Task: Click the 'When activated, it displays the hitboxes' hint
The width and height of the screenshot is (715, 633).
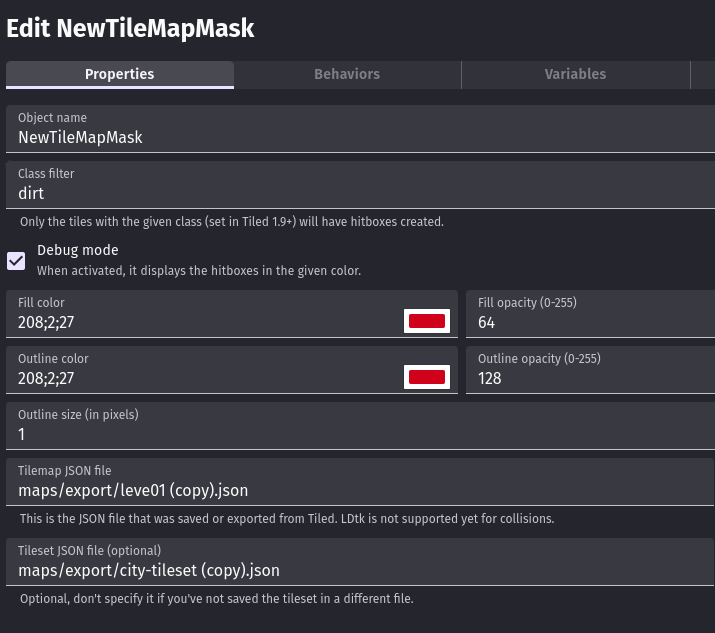Action: [x=199, y=271]
